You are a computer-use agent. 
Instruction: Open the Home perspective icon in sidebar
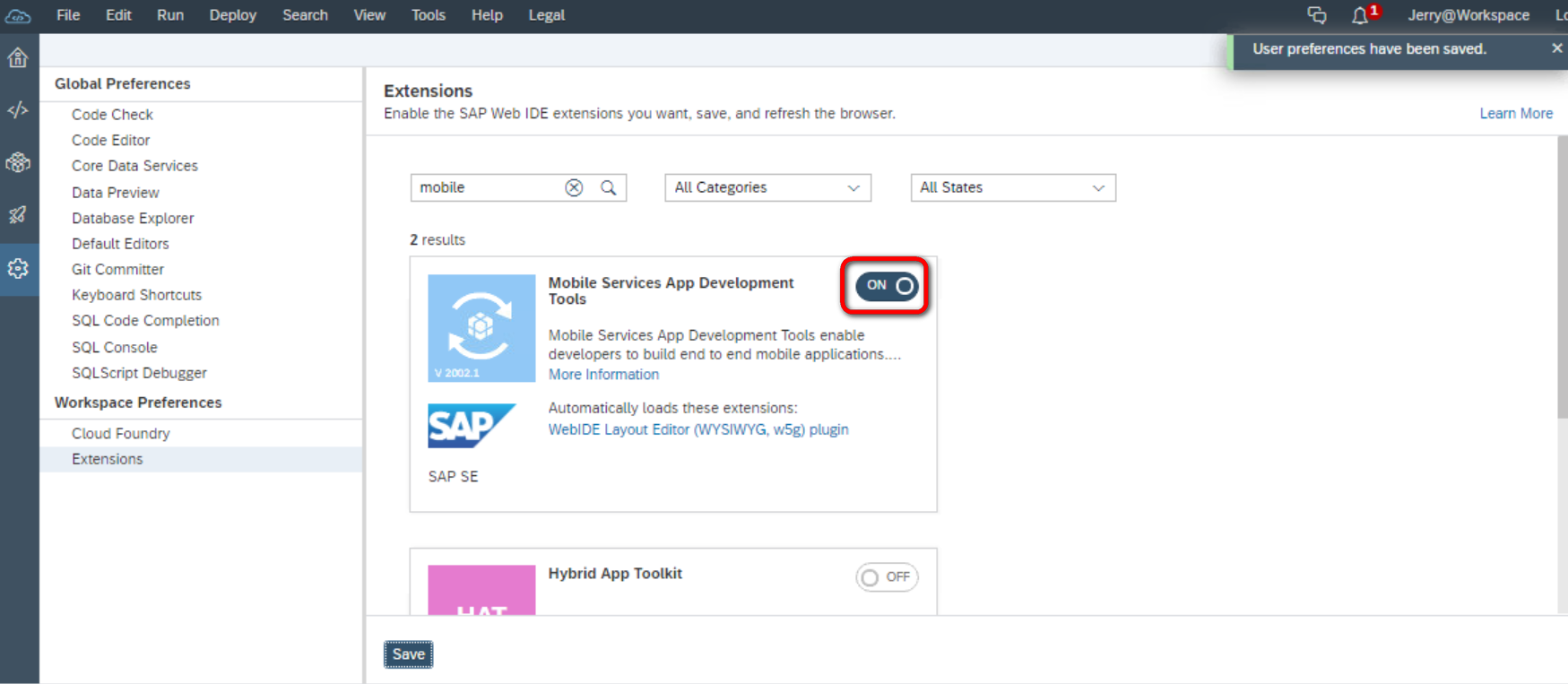click(x=18, y=58)
